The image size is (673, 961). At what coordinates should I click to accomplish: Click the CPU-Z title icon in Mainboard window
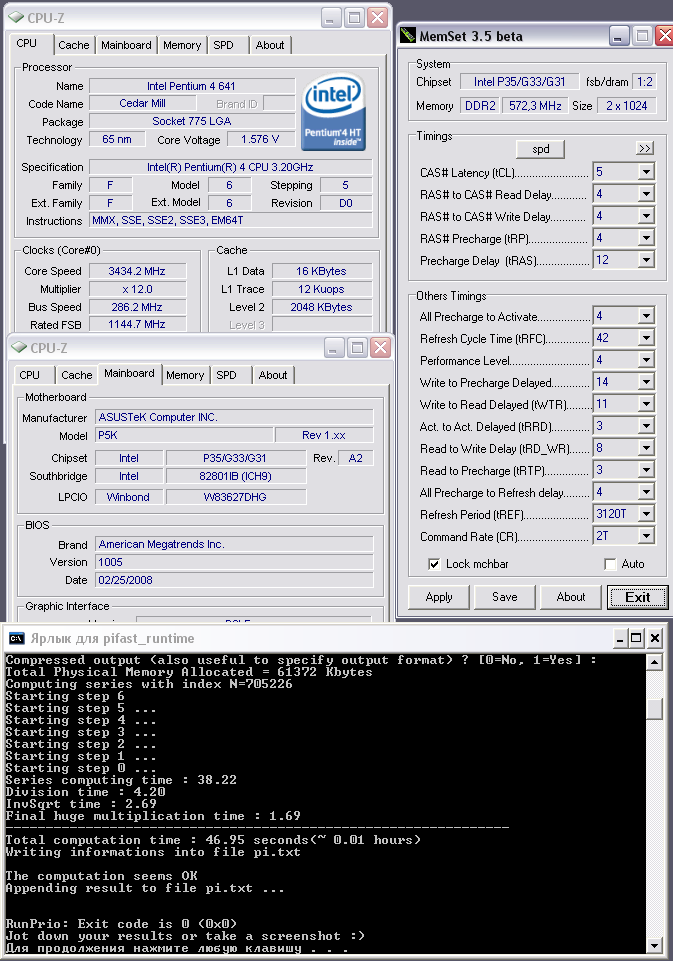point(20,348)
